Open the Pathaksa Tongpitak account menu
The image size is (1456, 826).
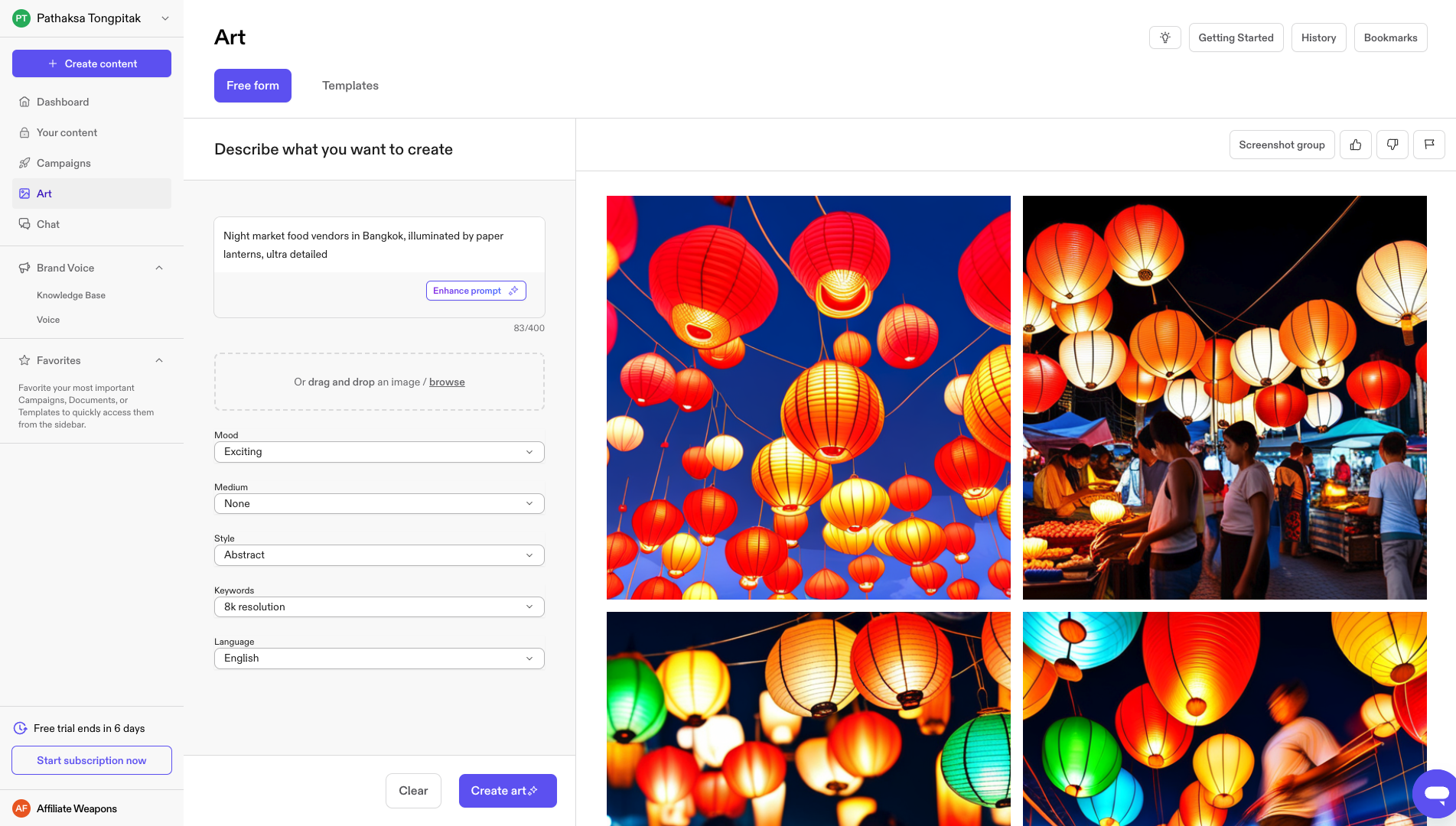[91, 18]
